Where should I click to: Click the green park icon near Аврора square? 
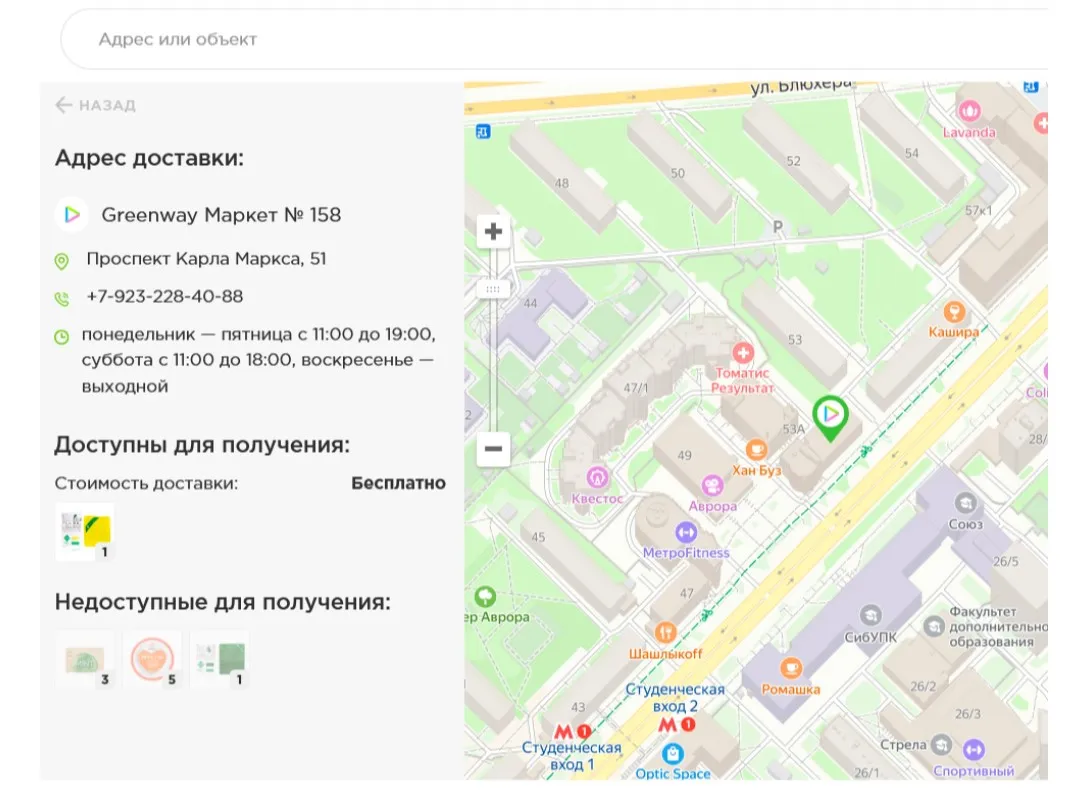click(x=485, y=596)
